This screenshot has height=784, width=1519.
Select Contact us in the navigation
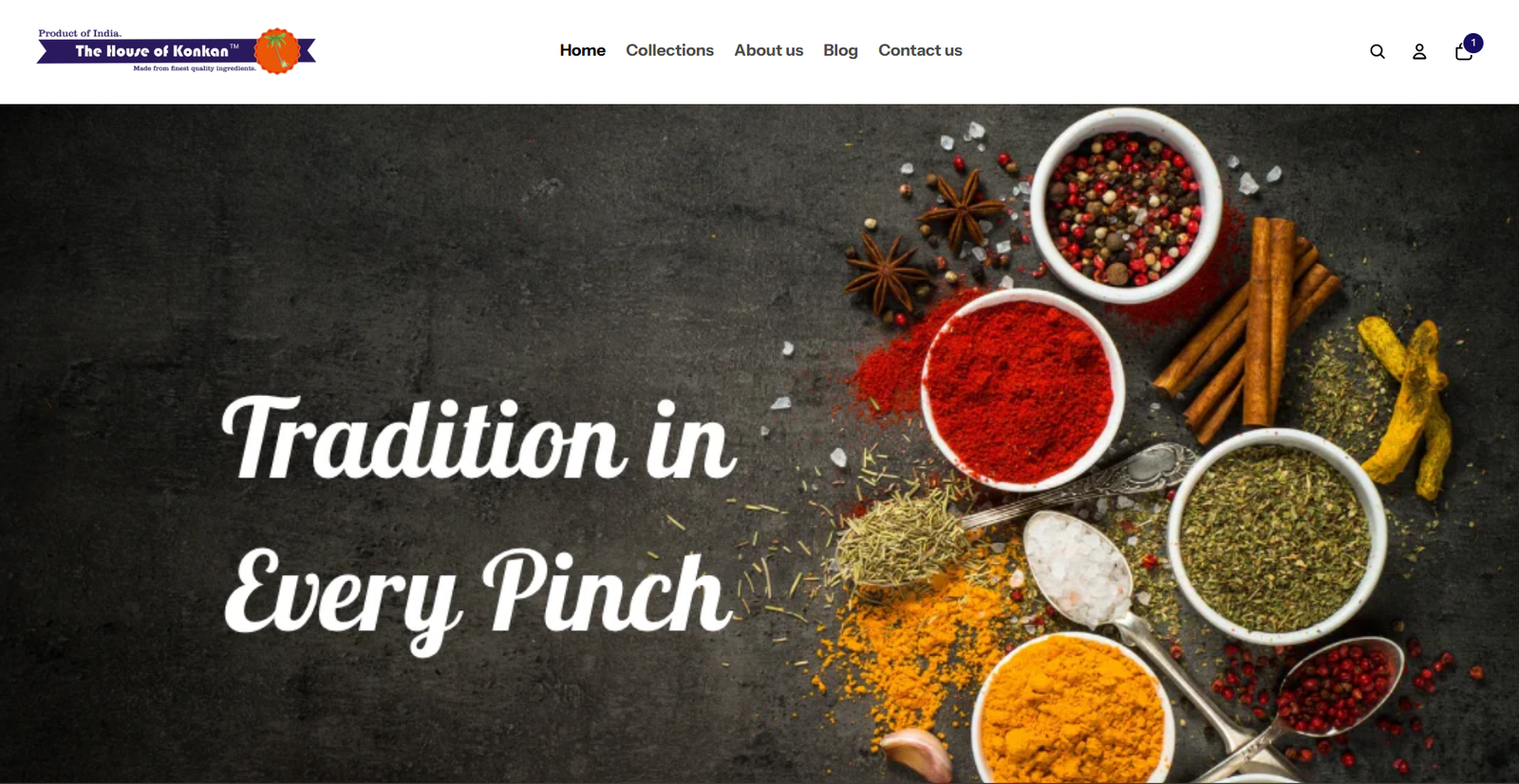(x=920, y=50)
